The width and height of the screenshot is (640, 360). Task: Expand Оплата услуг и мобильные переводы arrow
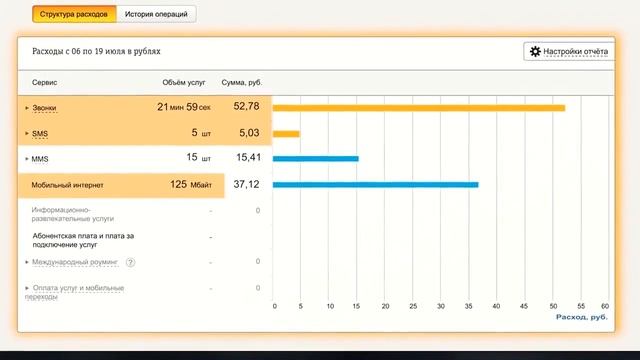[27, 288]
